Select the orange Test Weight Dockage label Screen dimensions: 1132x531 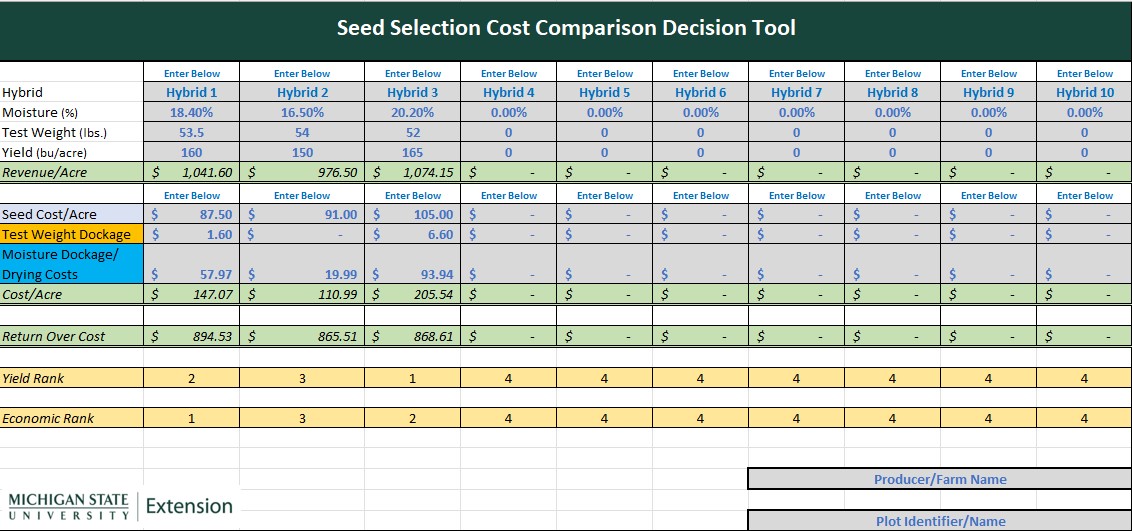pyautogui.click(x=72, y=235)
